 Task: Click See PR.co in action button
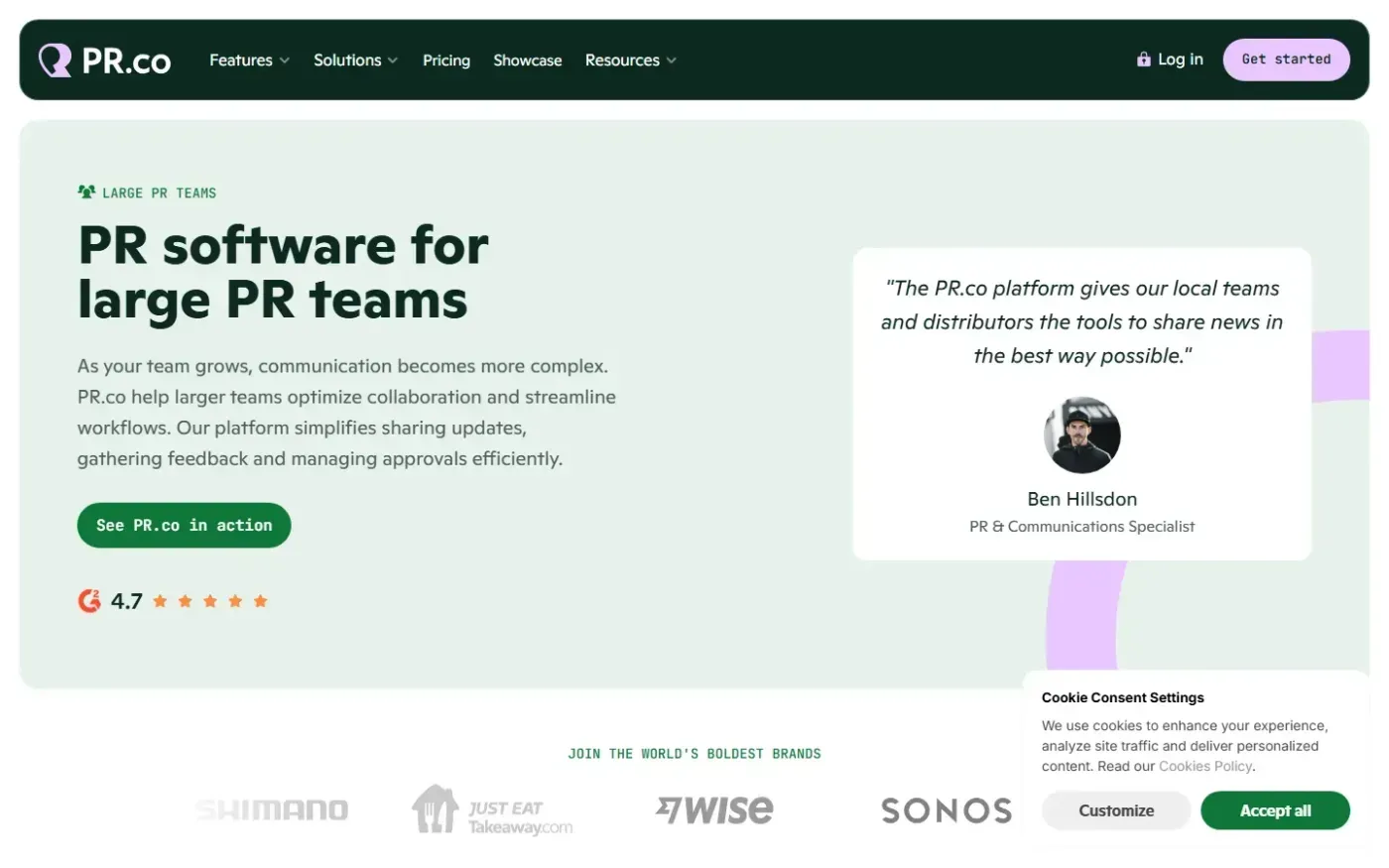184,525
